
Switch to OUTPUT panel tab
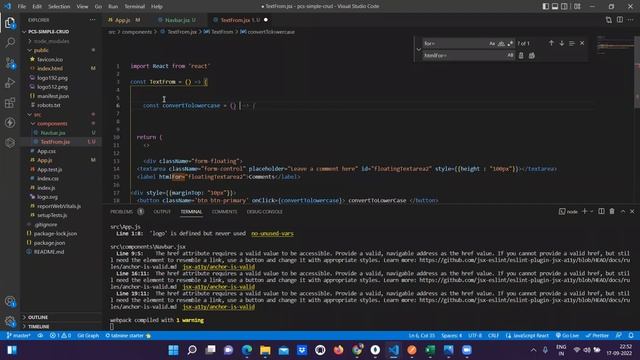pos(162,211)
